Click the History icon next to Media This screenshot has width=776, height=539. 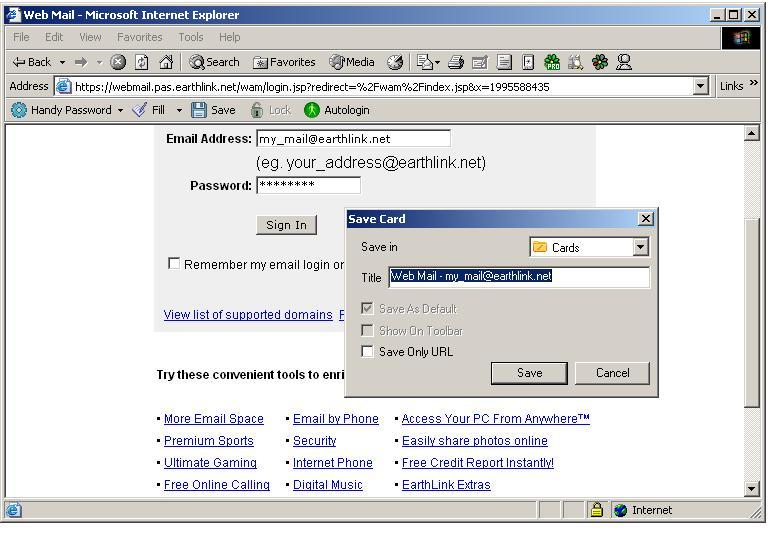click(395, 62)
